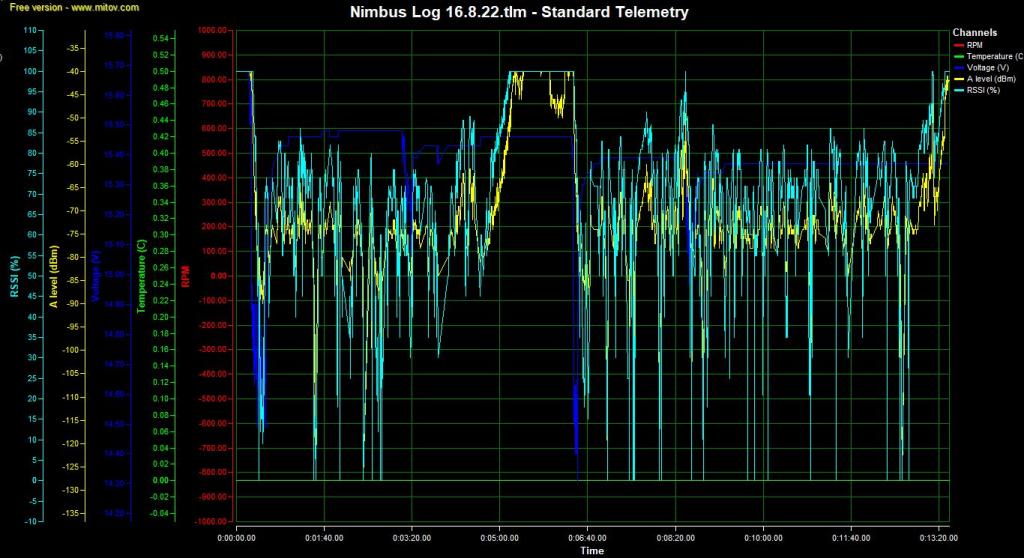Click the Nimbus Log chart title
Image resolution: width=1024 pixels, height=558 pixels.
point(520,13)
